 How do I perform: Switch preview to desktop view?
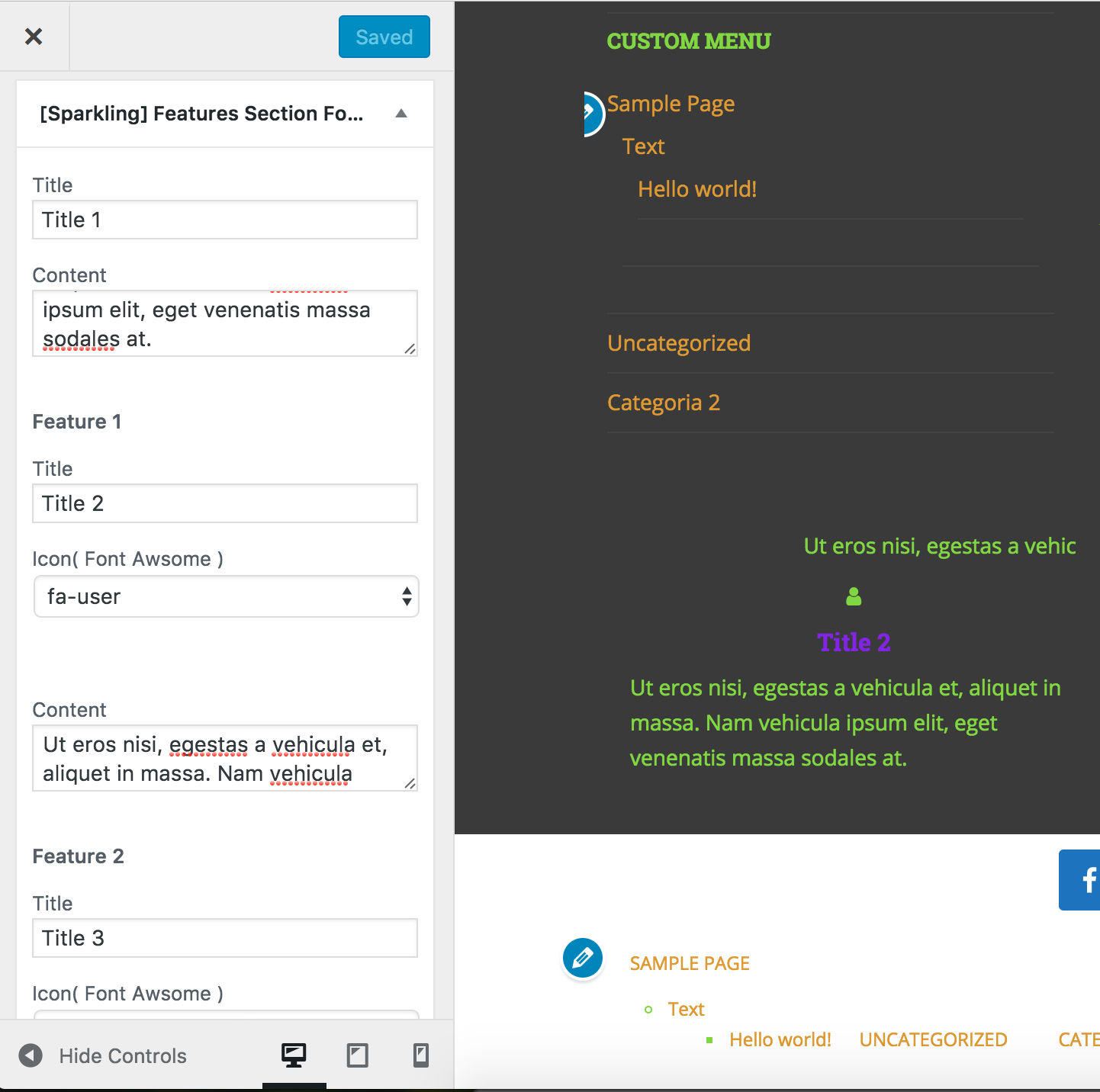(294, 1055)
